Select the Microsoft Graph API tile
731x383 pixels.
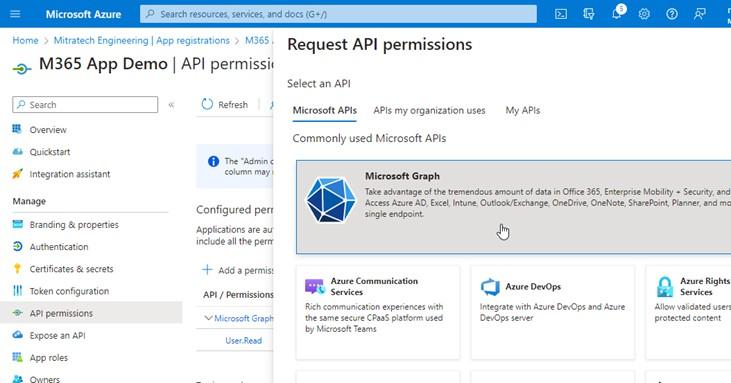(x=513, y=207)
